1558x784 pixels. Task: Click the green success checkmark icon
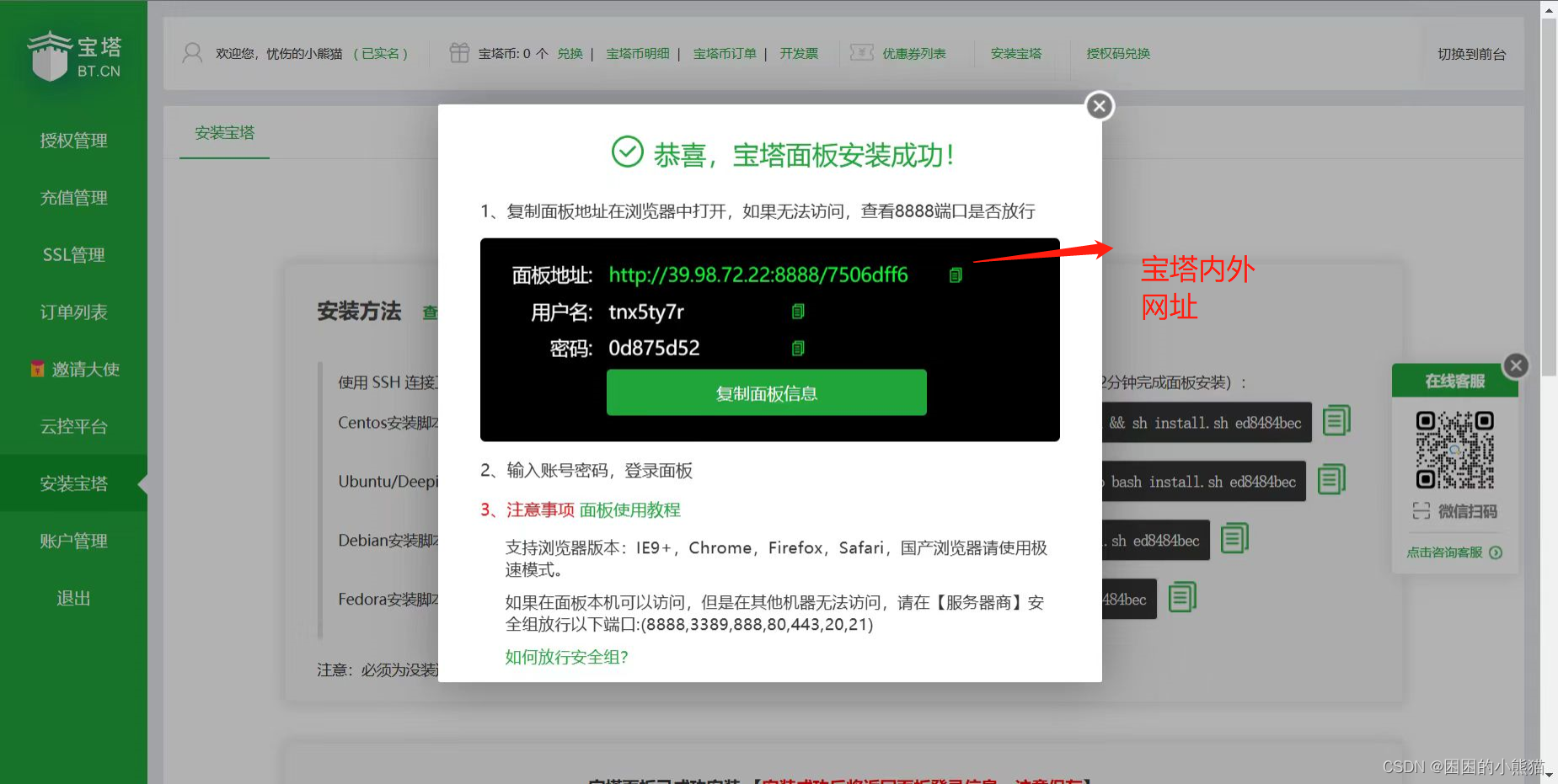pyautogui.click(x=627, y=152)
